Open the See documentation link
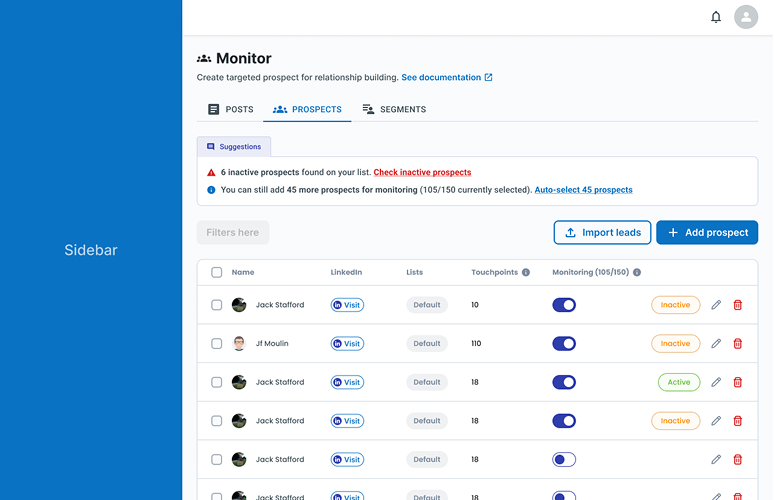 click(x=441, y=77)
